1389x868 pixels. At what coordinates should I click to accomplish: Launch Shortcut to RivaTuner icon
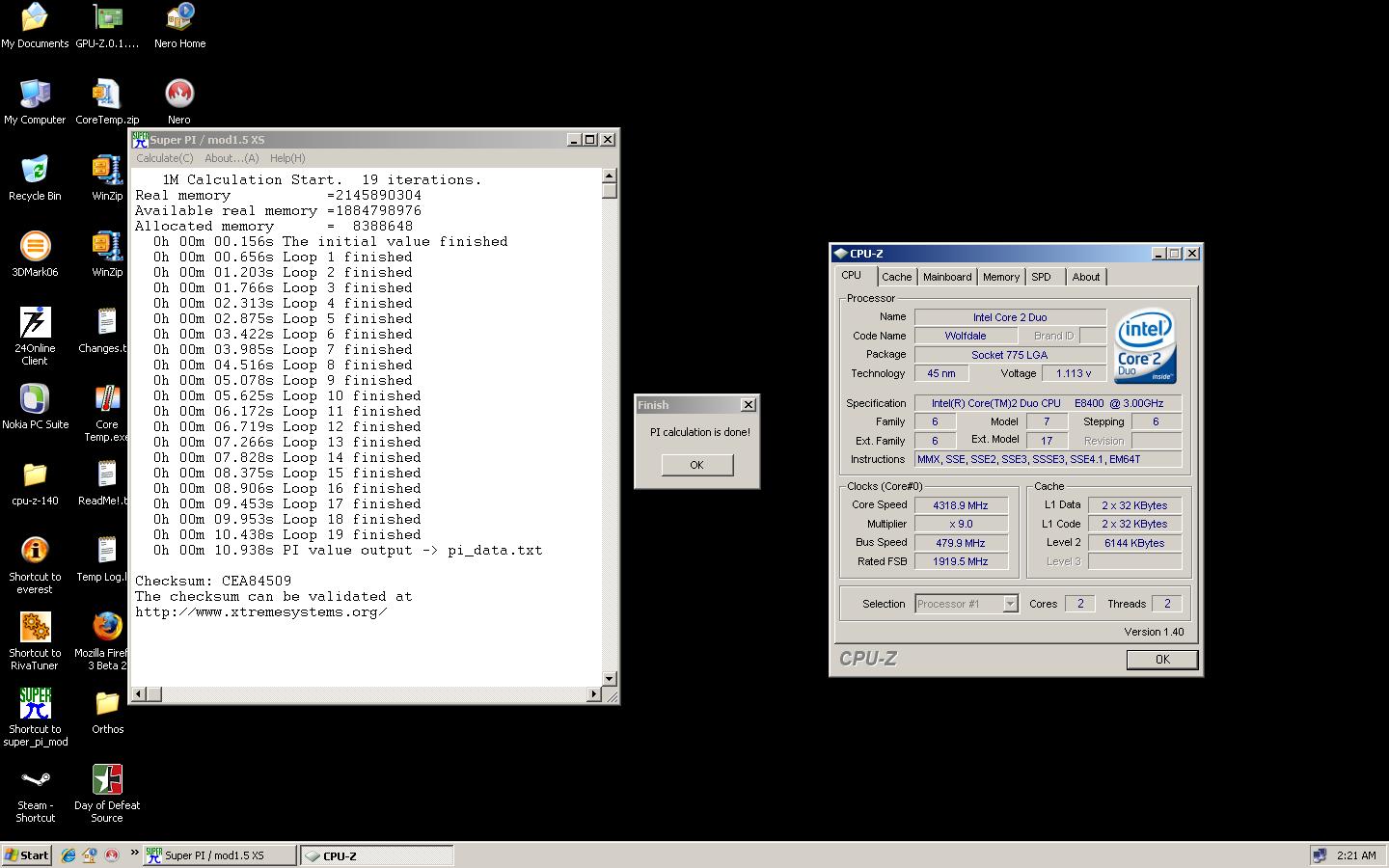click(35, 641)
